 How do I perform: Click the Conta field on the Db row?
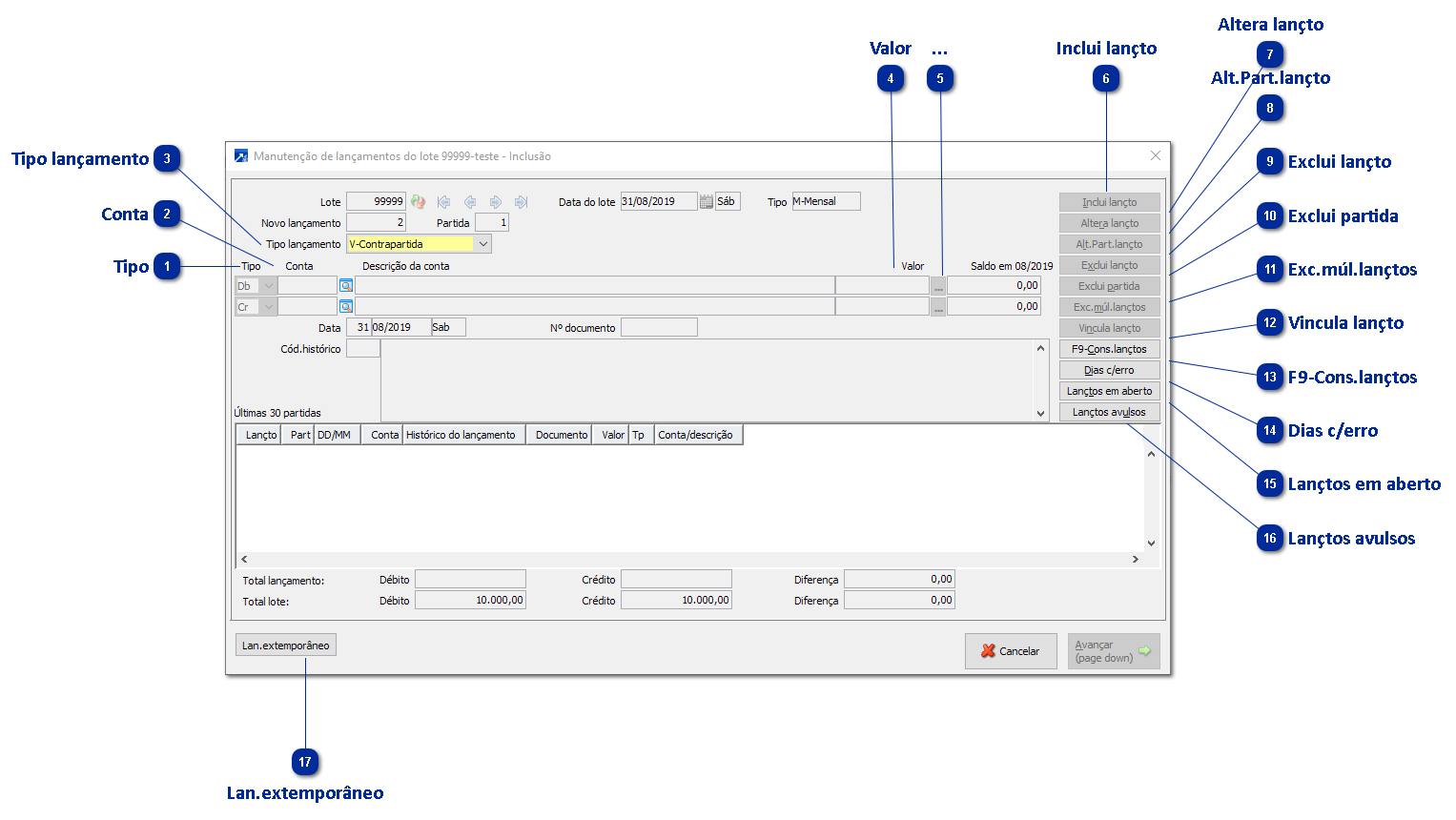pos(308,285)
